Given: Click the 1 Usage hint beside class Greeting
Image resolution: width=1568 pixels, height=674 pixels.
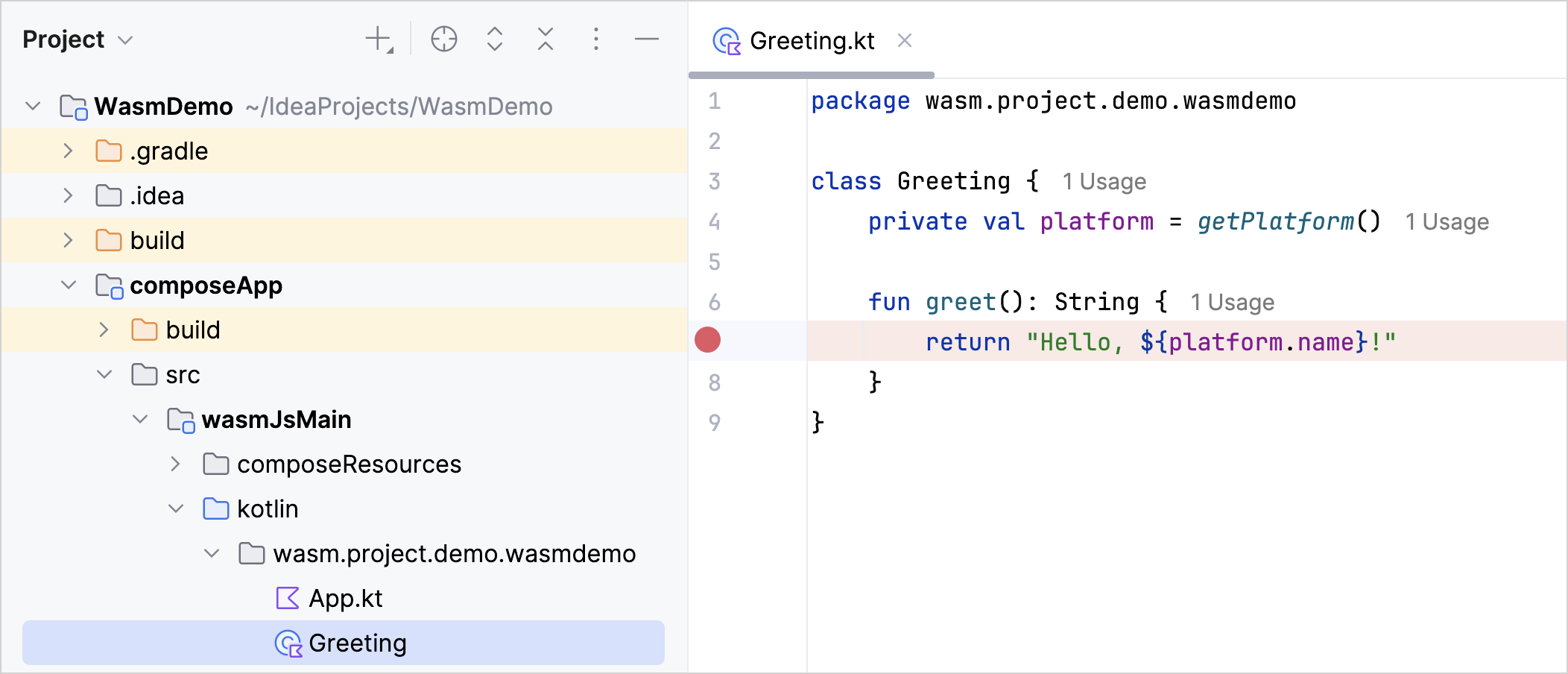Looking at the screenshot, I should tap(1104, 182).
